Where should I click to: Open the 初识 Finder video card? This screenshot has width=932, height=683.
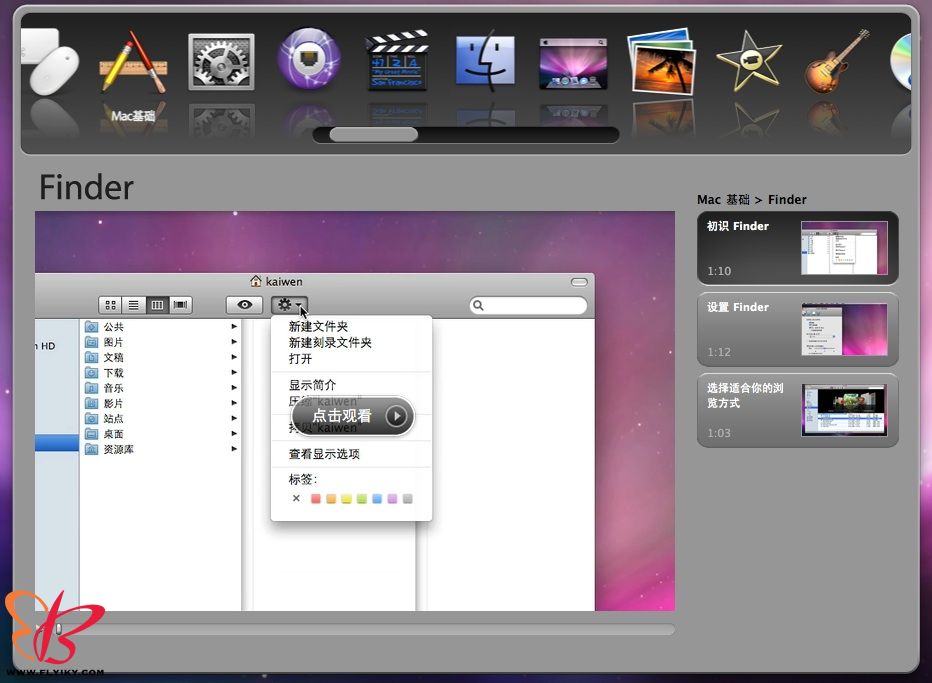pyautogui.click(x=798, y=248)
